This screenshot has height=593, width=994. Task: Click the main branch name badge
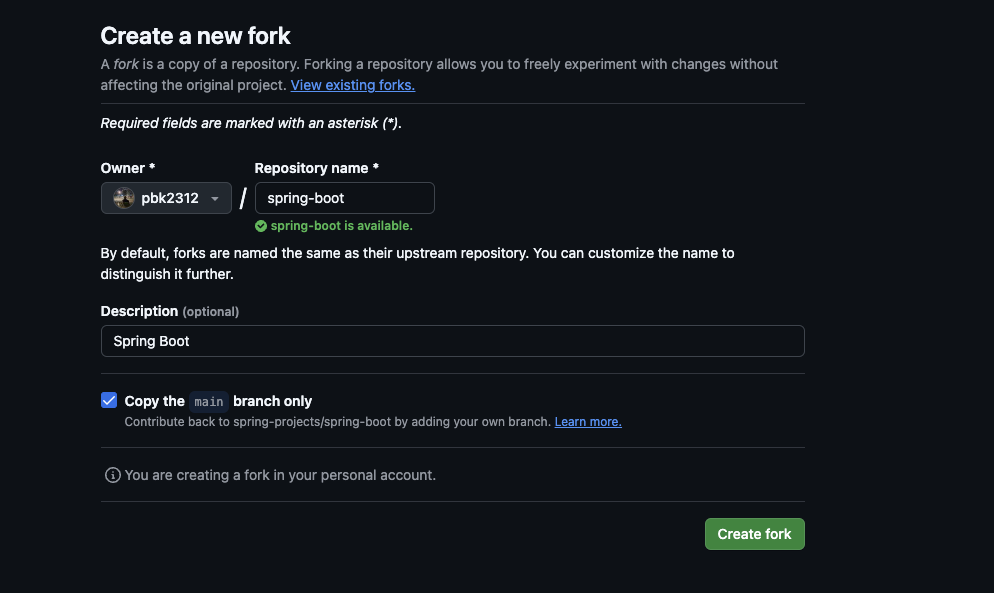point(209,402)
